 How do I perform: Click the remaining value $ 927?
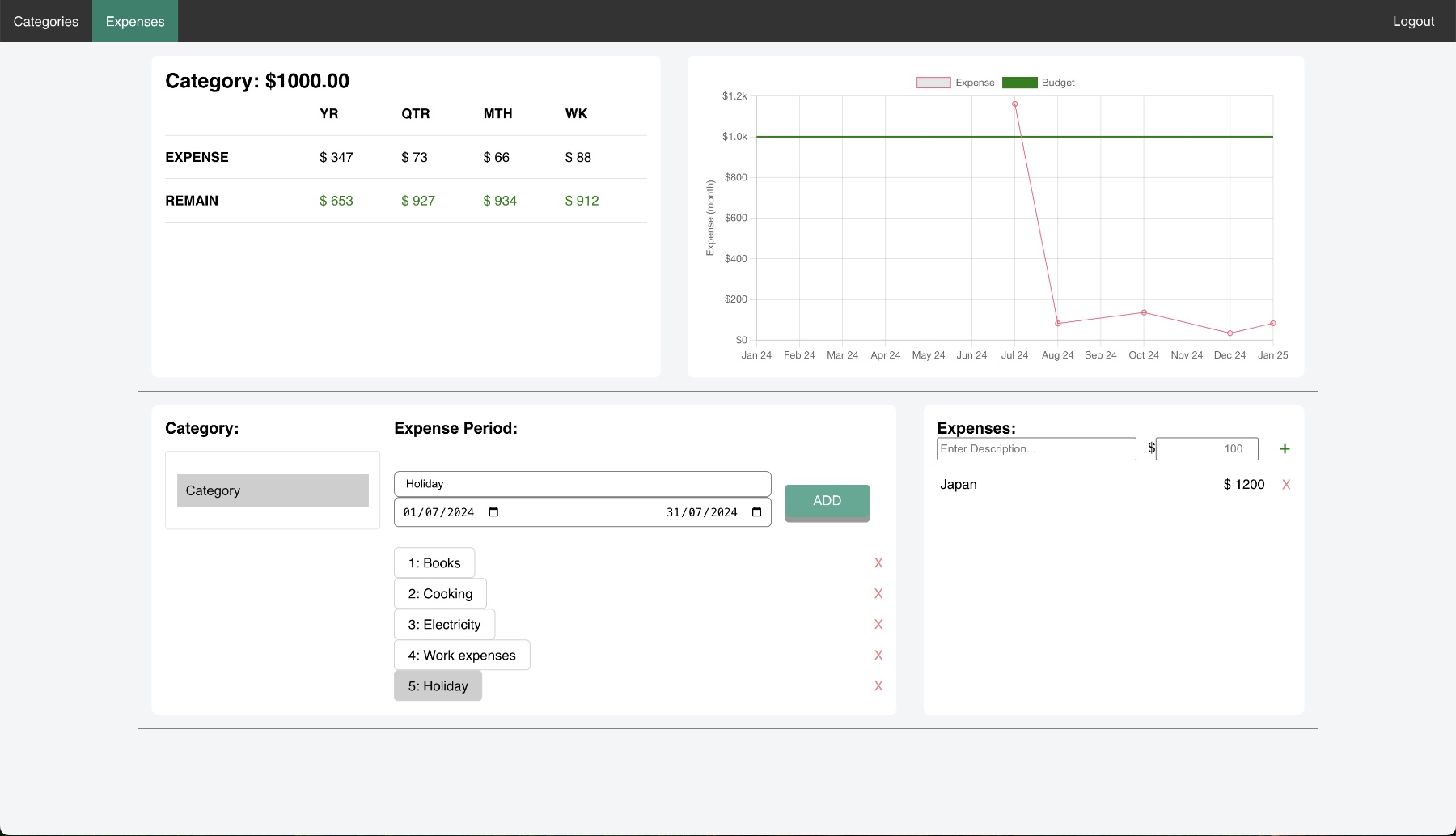[x=418, y=202]
